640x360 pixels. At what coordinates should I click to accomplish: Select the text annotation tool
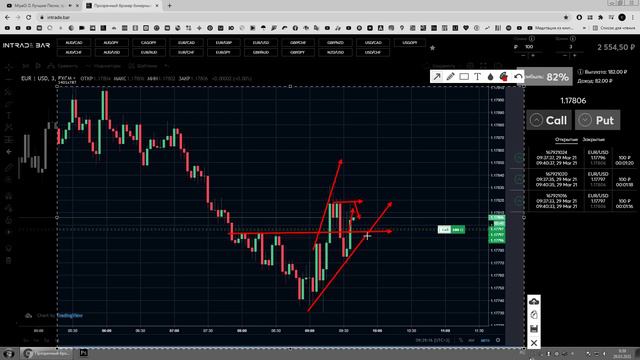coord(477,77)
